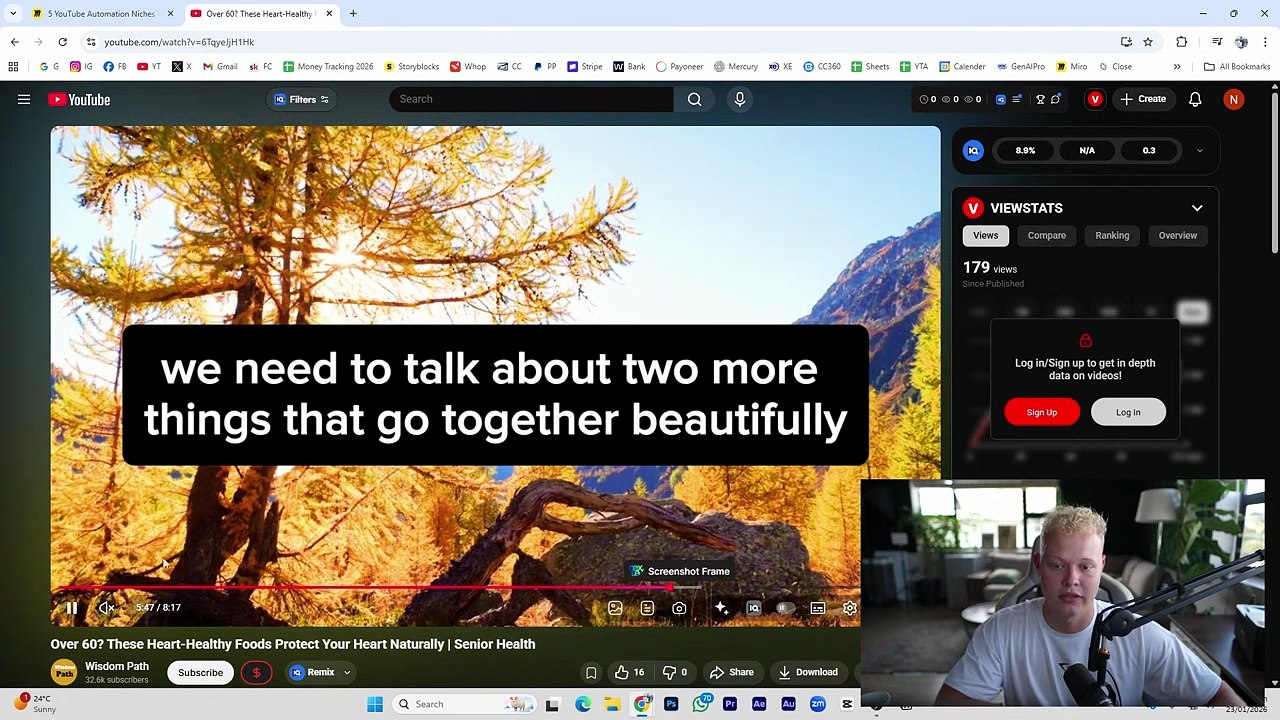This screenshot has width=1280, height=720.
Task: Click the browser address bar URL
Action: 179,42
